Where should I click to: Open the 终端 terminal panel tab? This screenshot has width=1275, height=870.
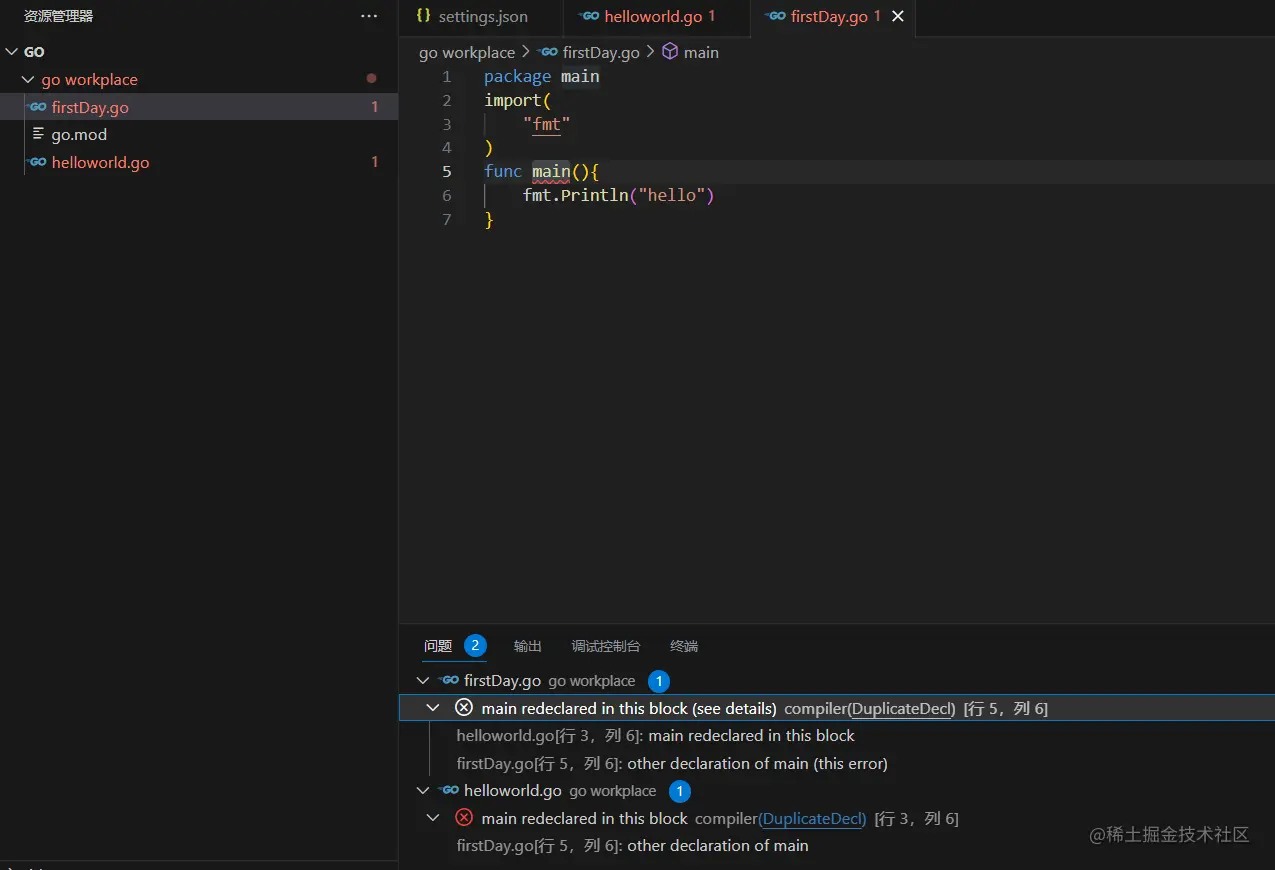click(x=684, y=646)
